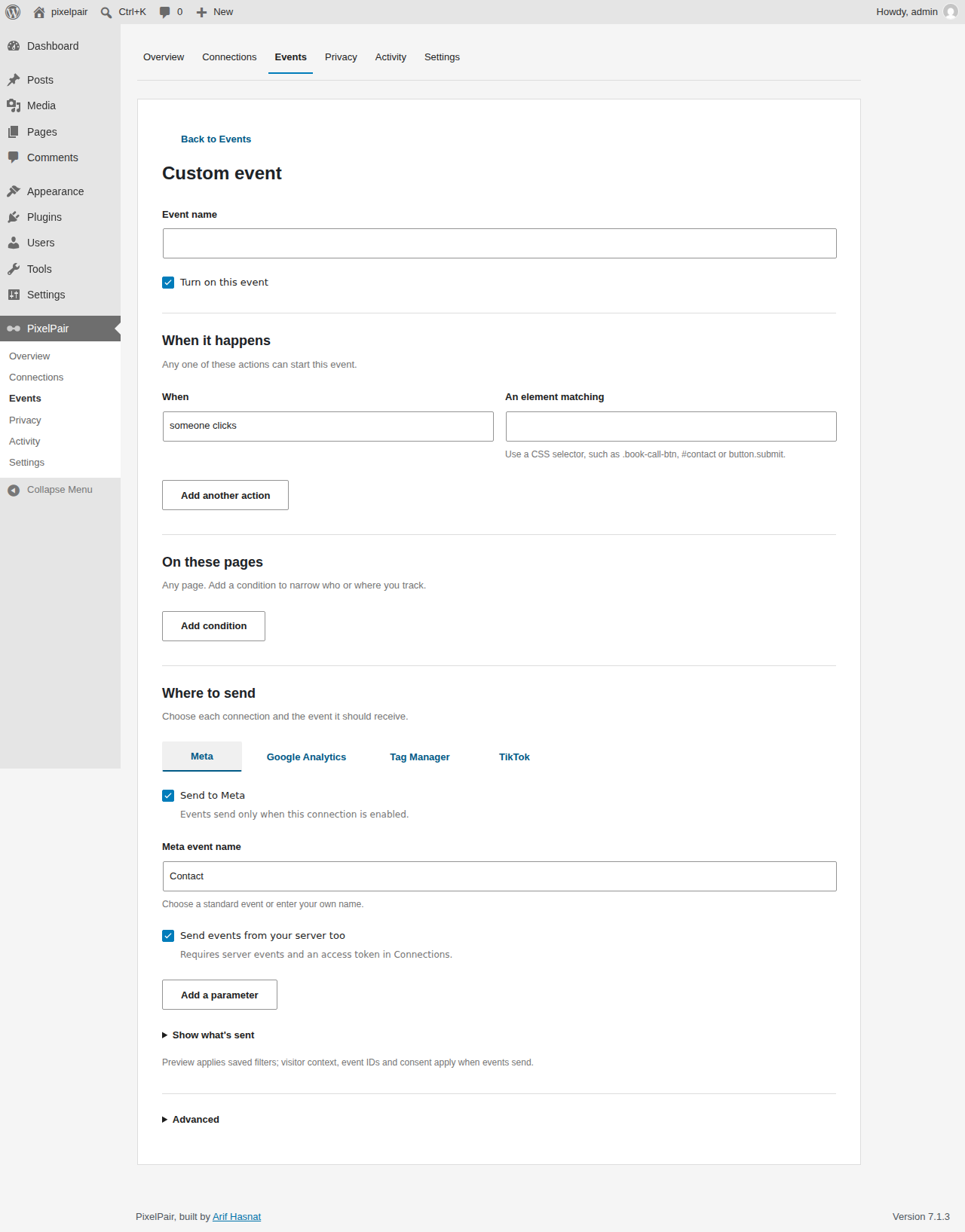Open WordPress Settings in main sidebar
Viewport: 965px width, 1232px height.
pos(60,295)
